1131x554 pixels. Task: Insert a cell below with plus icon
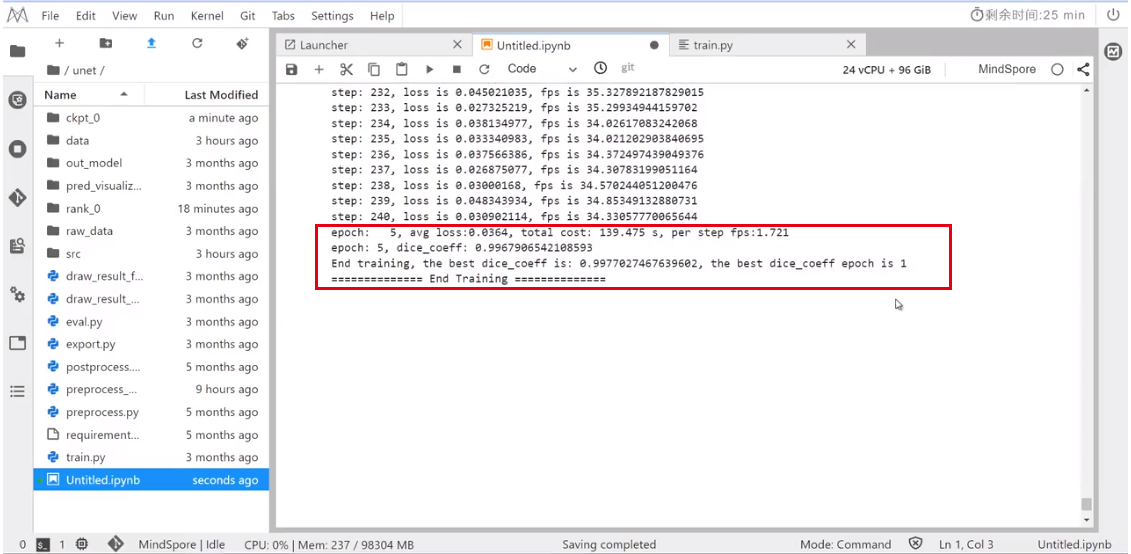pyautogui.click(x=319, y=69)
